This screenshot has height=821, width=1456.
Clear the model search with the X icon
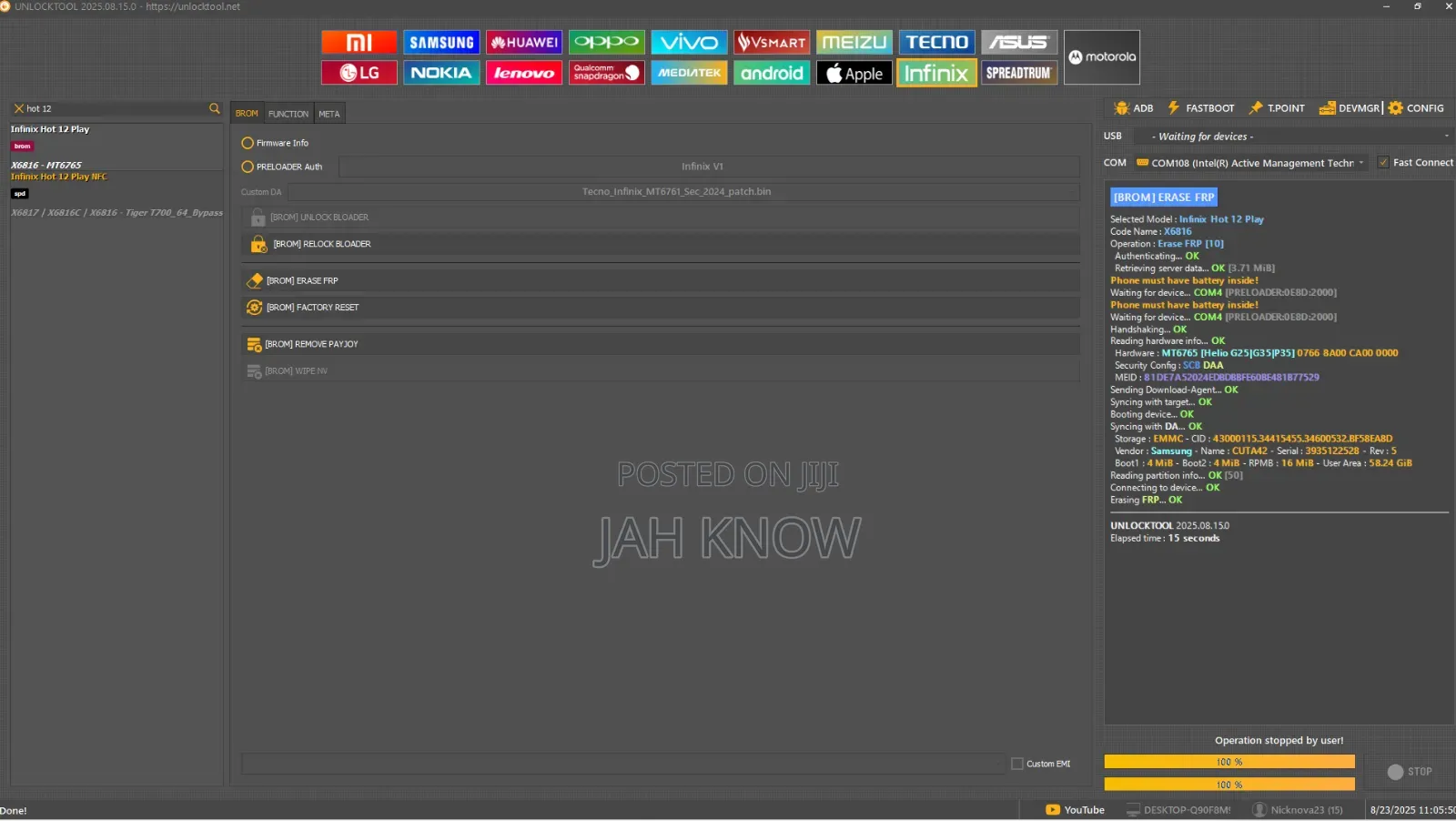tap(18, 108)
